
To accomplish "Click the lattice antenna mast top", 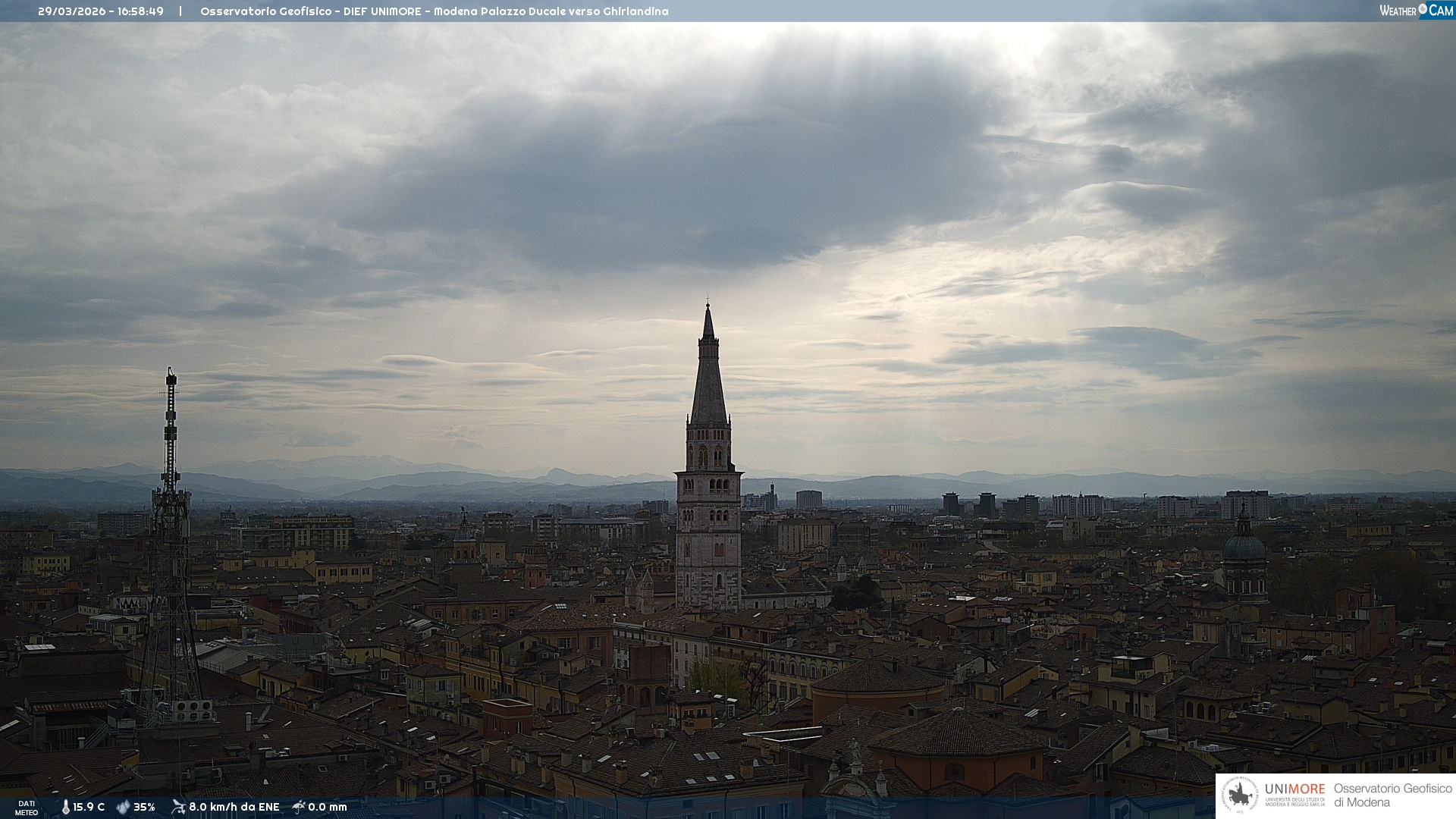I will pos(171,379).
